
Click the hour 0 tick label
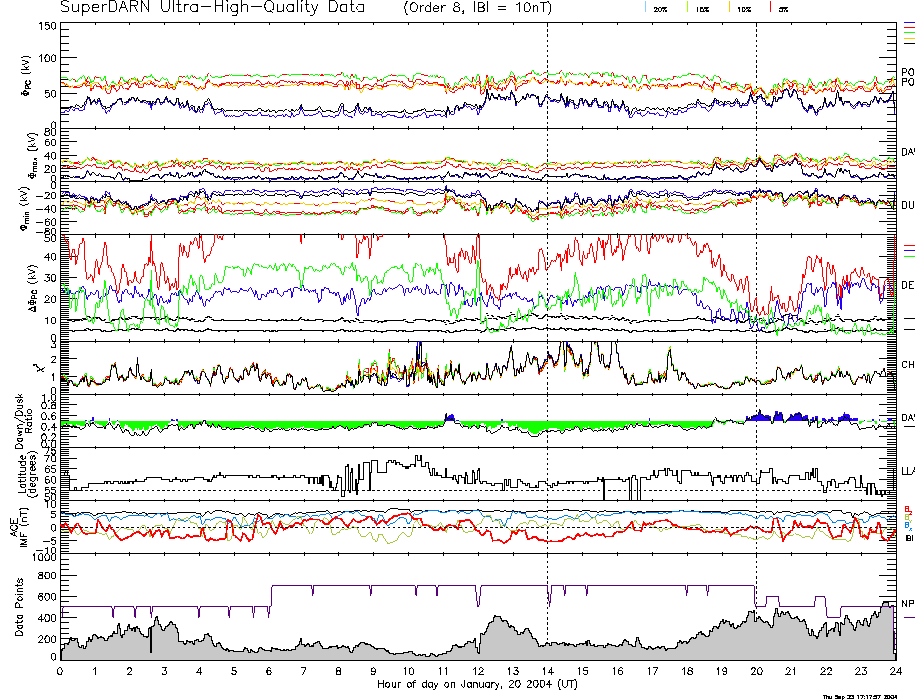click(61, 672)
